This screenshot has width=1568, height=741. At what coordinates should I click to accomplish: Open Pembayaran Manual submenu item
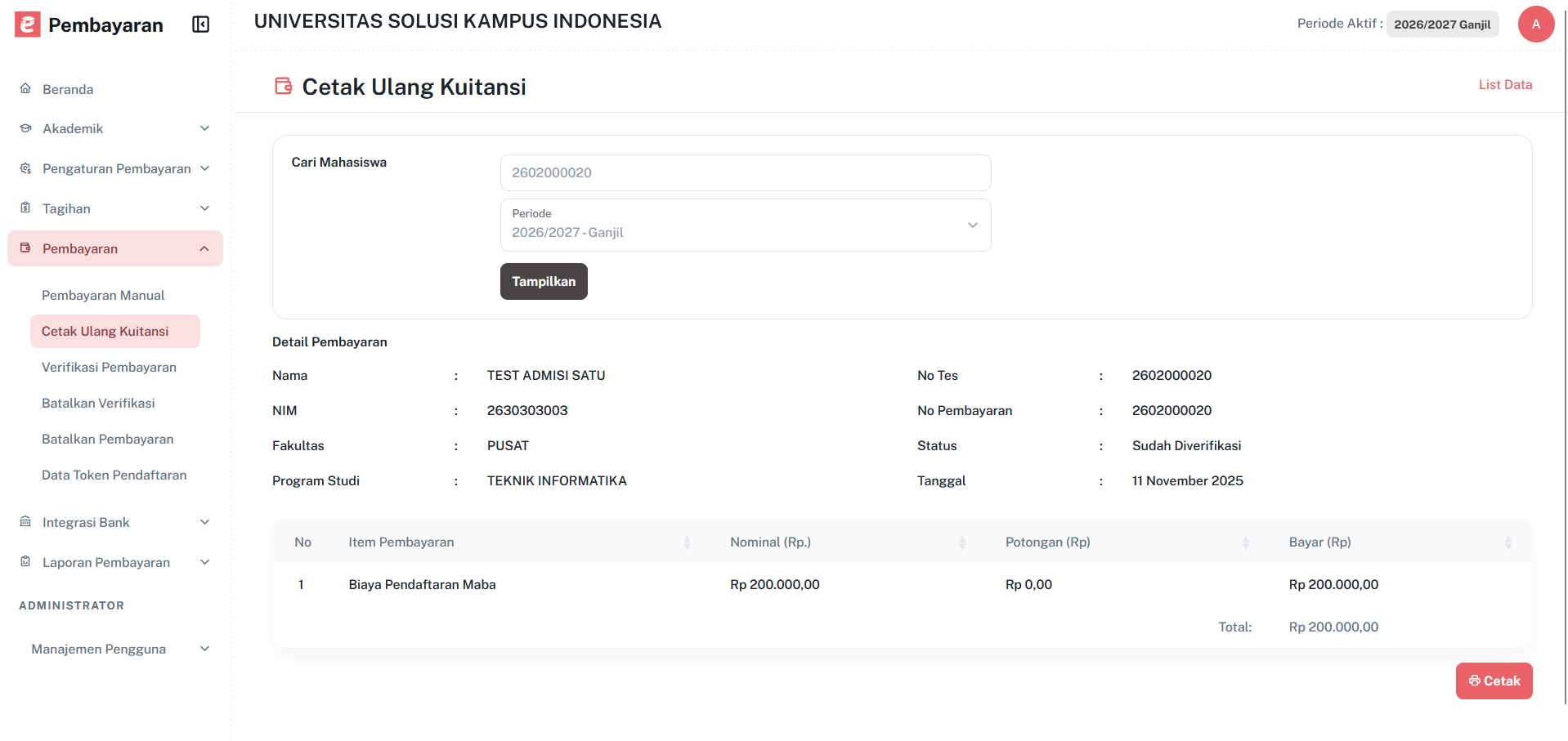tap(103, 295)
